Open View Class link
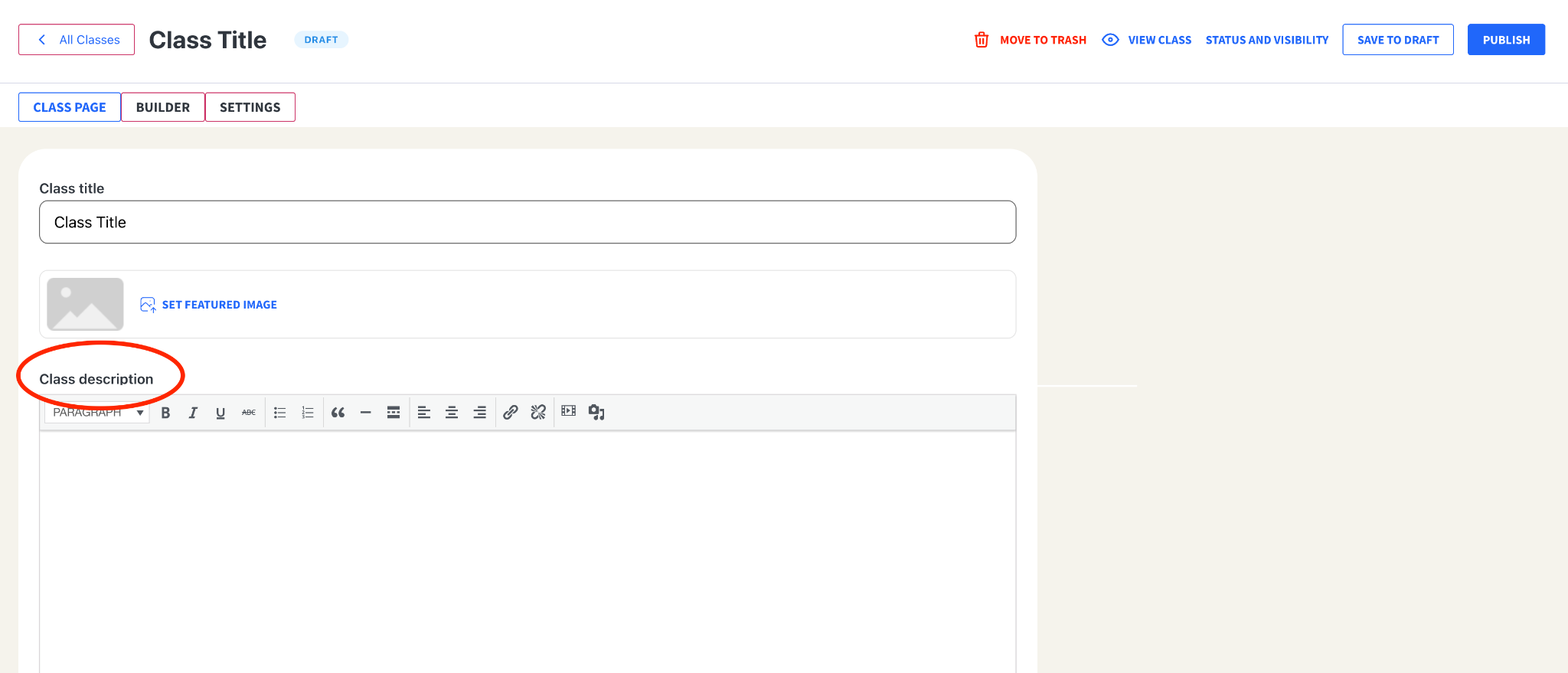 point(1159,40)
